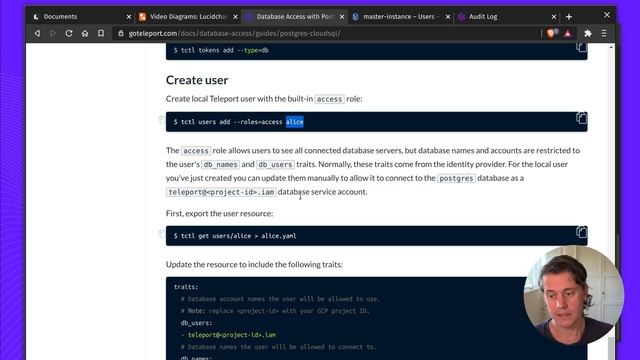
Task: Click the green teleport@<project-id>.iam YAML value
Action: pyautogui.click(x=232, y=335)
